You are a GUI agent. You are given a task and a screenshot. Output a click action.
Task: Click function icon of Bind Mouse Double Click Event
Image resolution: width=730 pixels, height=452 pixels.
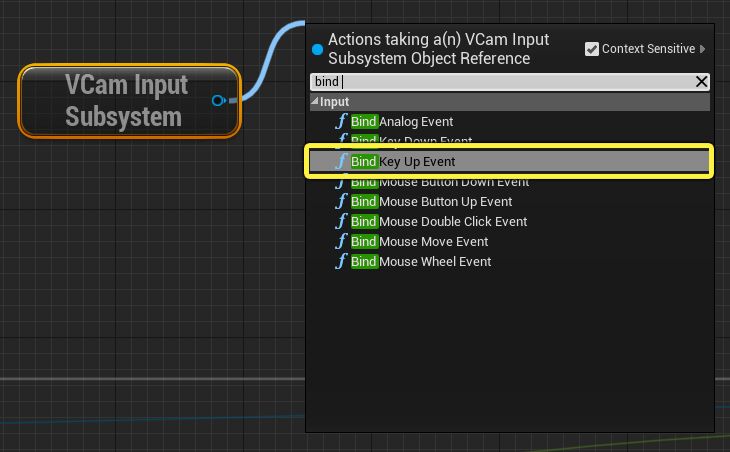(x=341, y=222)
